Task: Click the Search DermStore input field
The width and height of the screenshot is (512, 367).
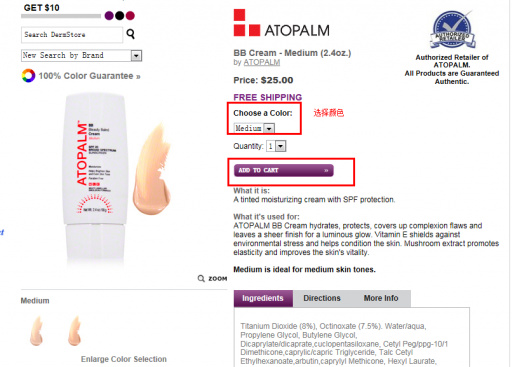Action: (x=72, y=35)
